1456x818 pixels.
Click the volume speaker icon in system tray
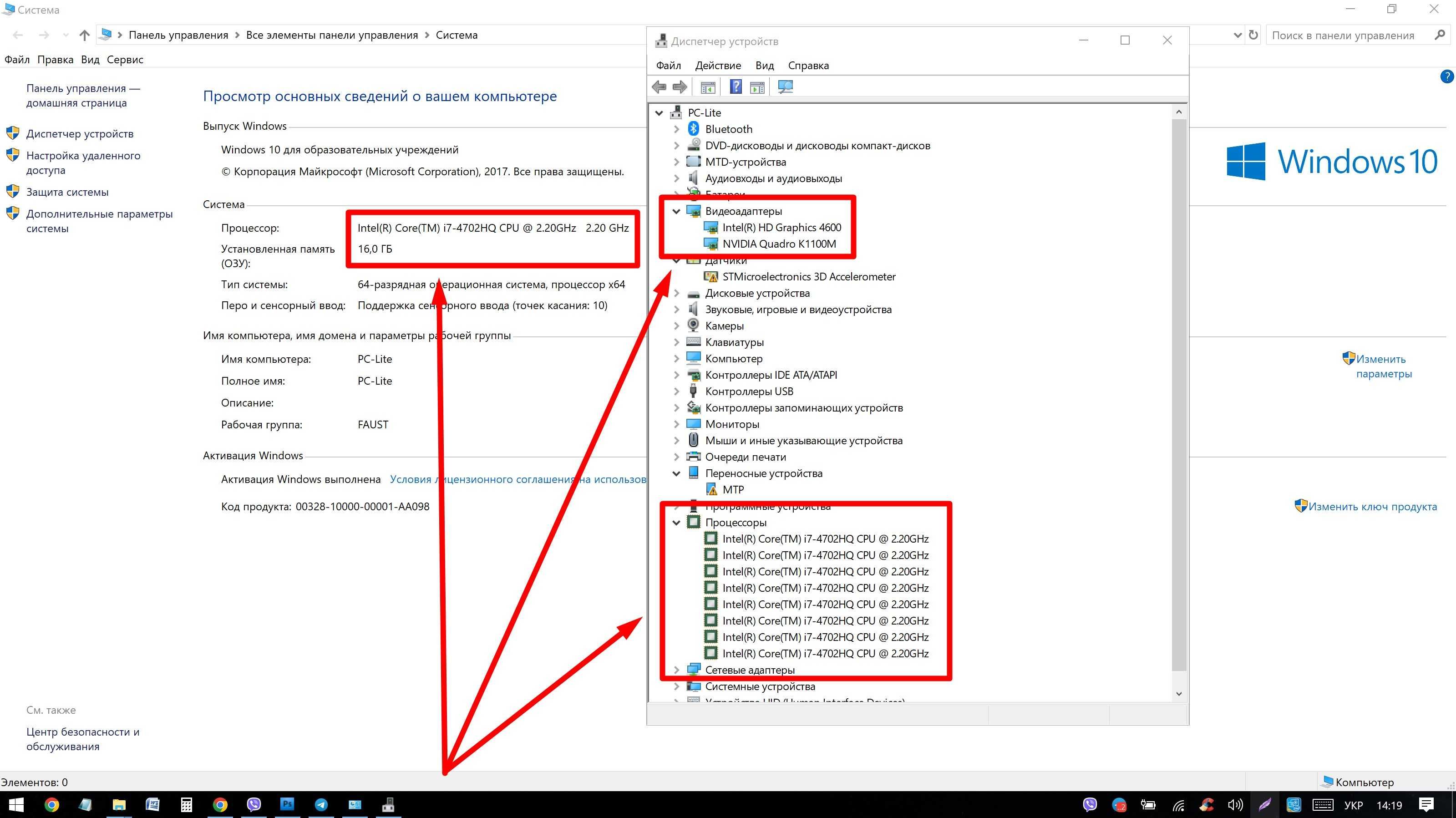tap(1235, 804)
